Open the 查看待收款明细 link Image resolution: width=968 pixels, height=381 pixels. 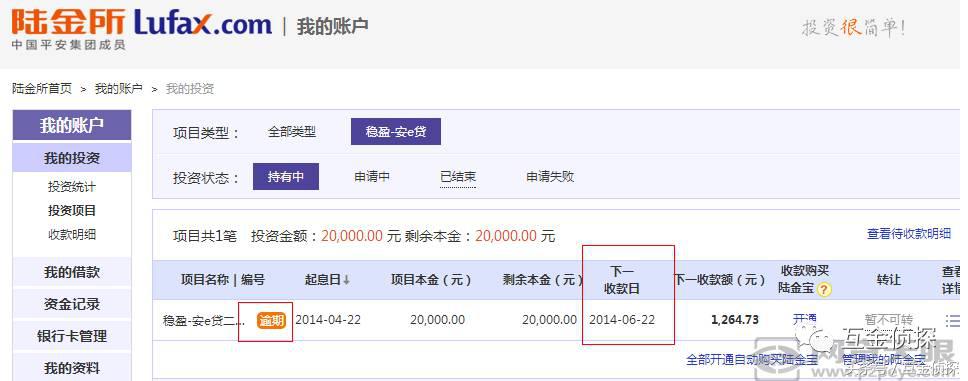pyautogui.click(x=909, y=234)
